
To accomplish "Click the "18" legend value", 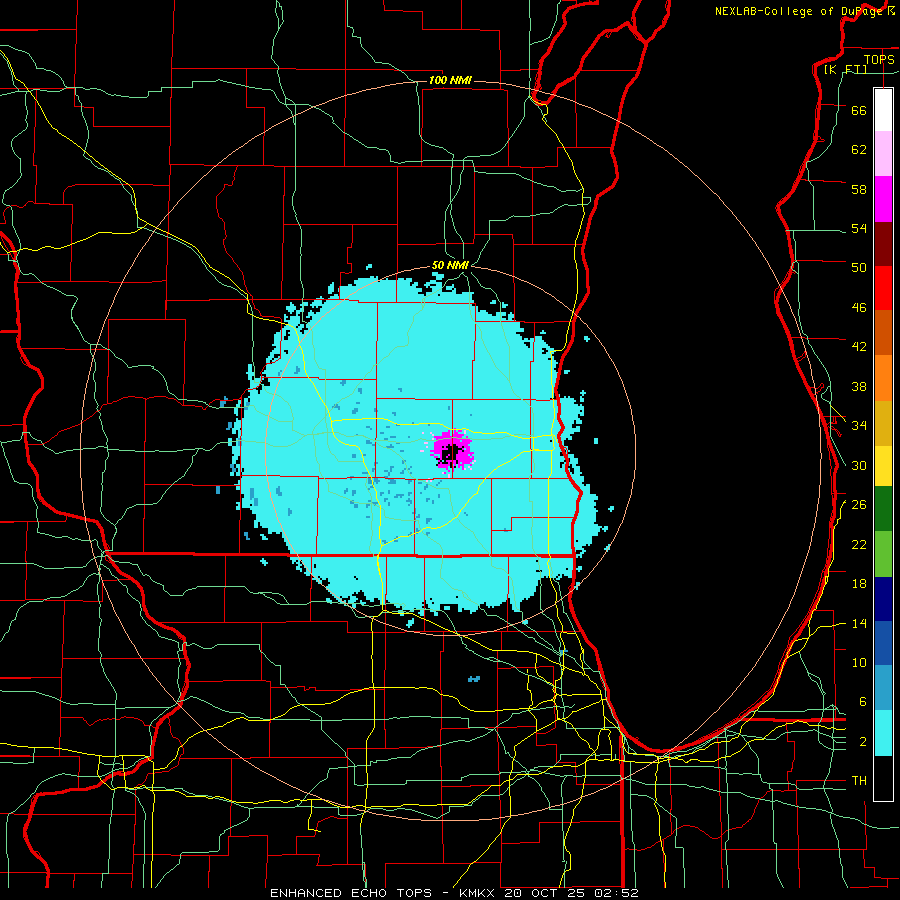I will click(x=859, y=584).
